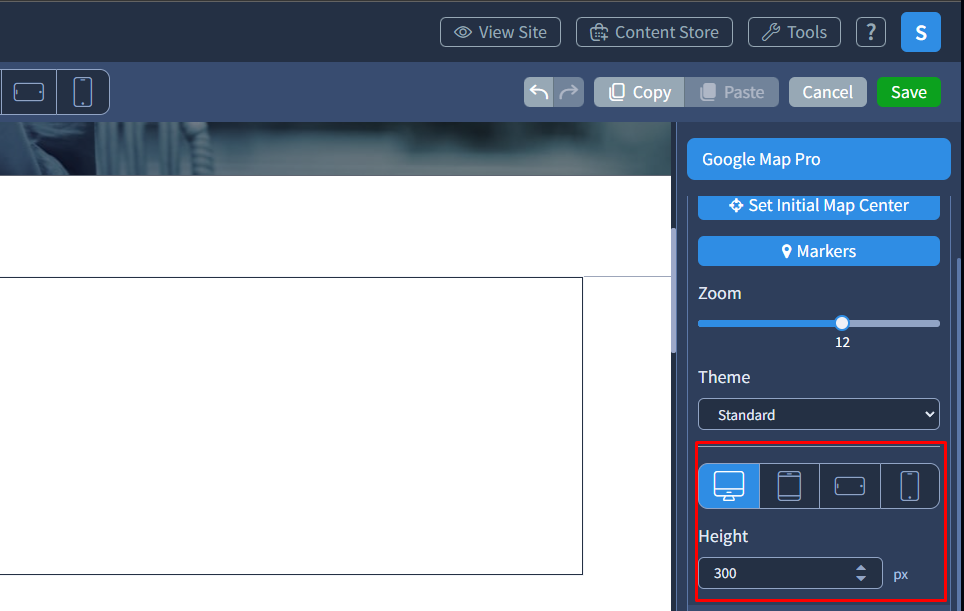Paste the copied block
Image resolution: width=964 pixels, height=611 pixels.
pyautogui.click(x=732, y=92)
